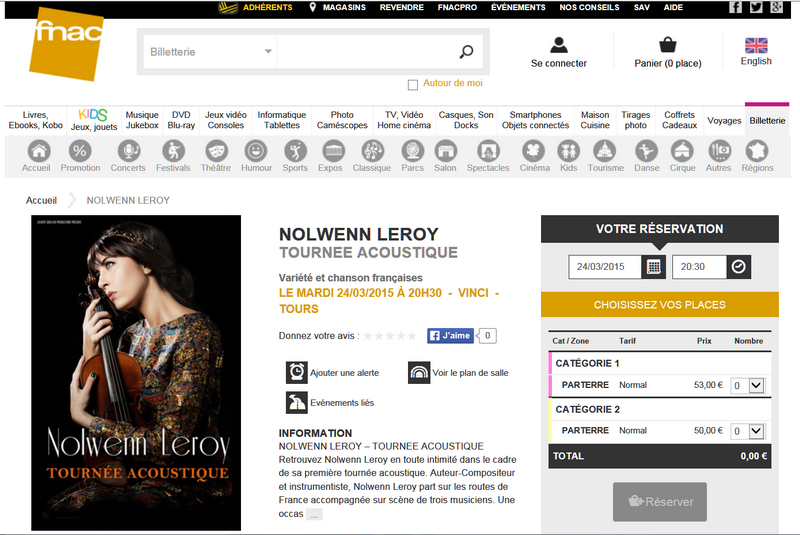Open the Fnacpro menu item
800x535 pixels.
click(x=457, y=7)
